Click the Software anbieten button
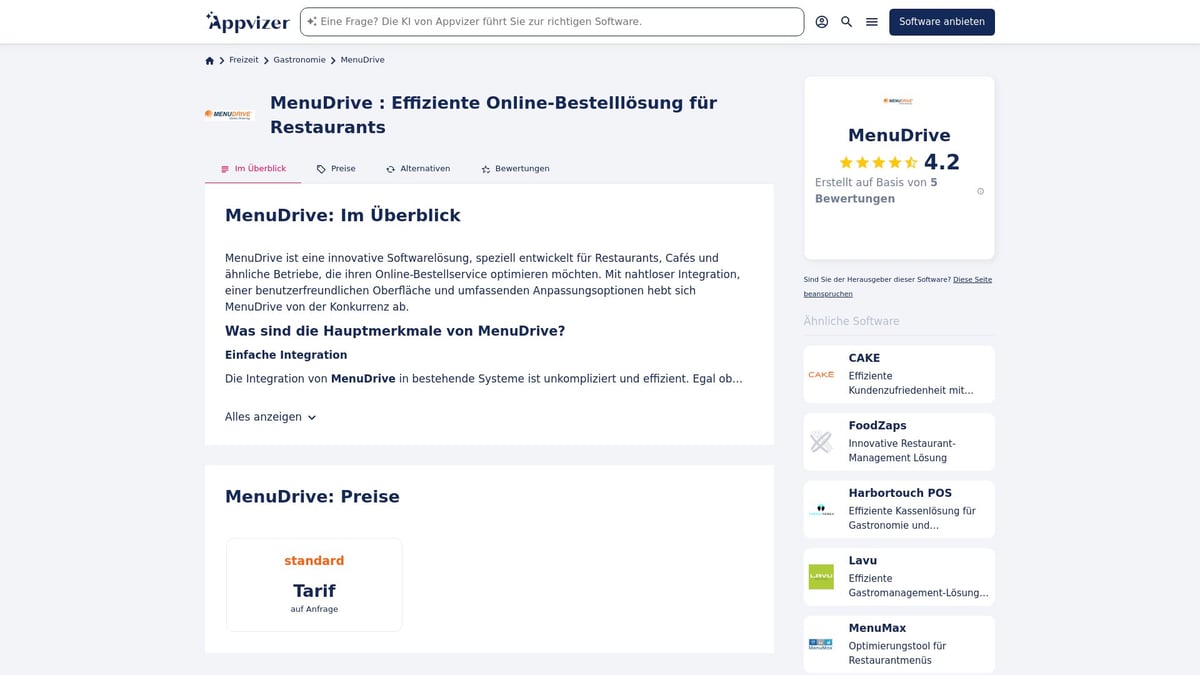The width and height of the screenshot is (1200, 675). pos(941,21)
